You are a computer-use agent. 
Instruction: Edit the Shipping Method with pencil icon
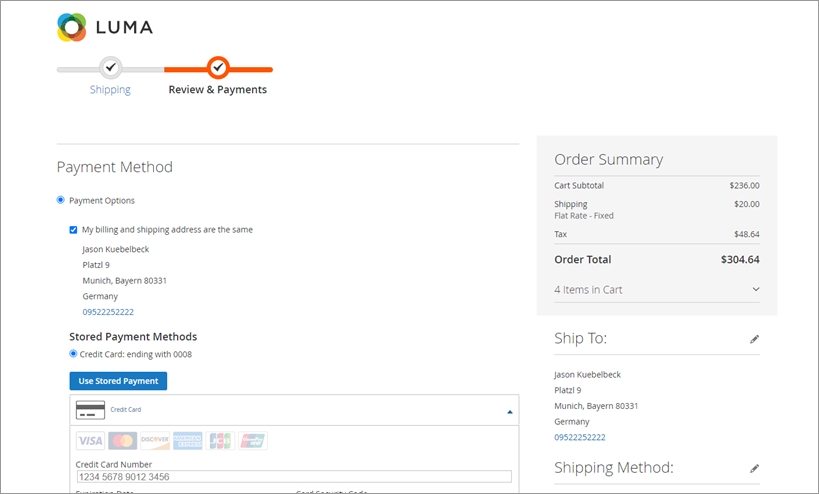pos(754,468)
